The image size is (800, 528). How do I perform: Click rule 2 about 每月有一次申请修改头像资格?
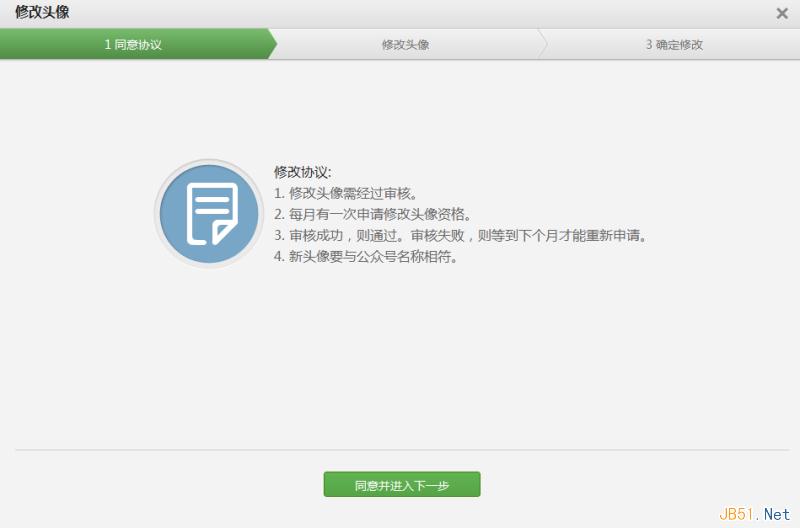[x=372, y=214]
